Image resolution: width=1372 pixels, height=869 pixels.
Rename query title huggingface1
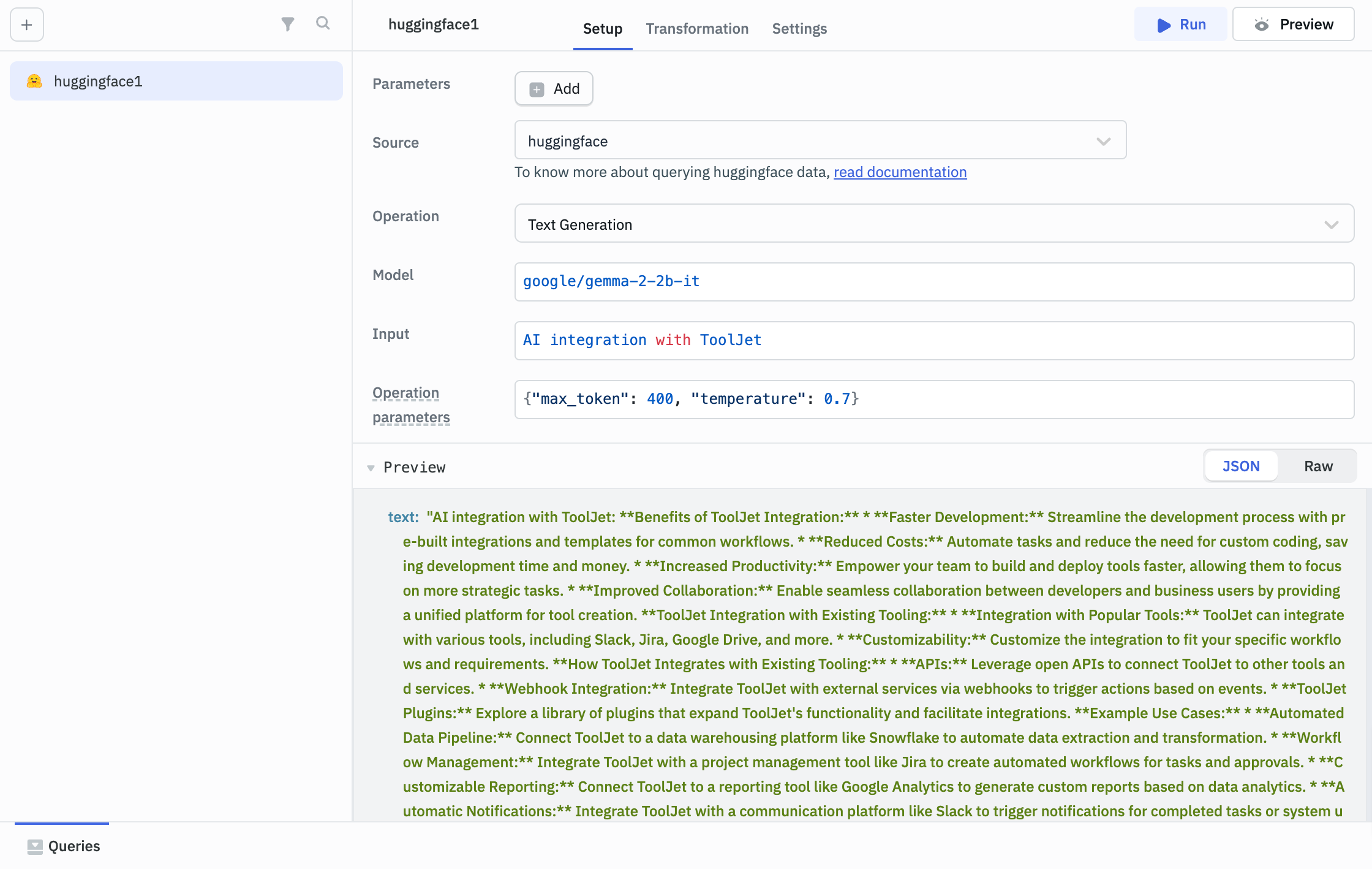click(434, 25)
